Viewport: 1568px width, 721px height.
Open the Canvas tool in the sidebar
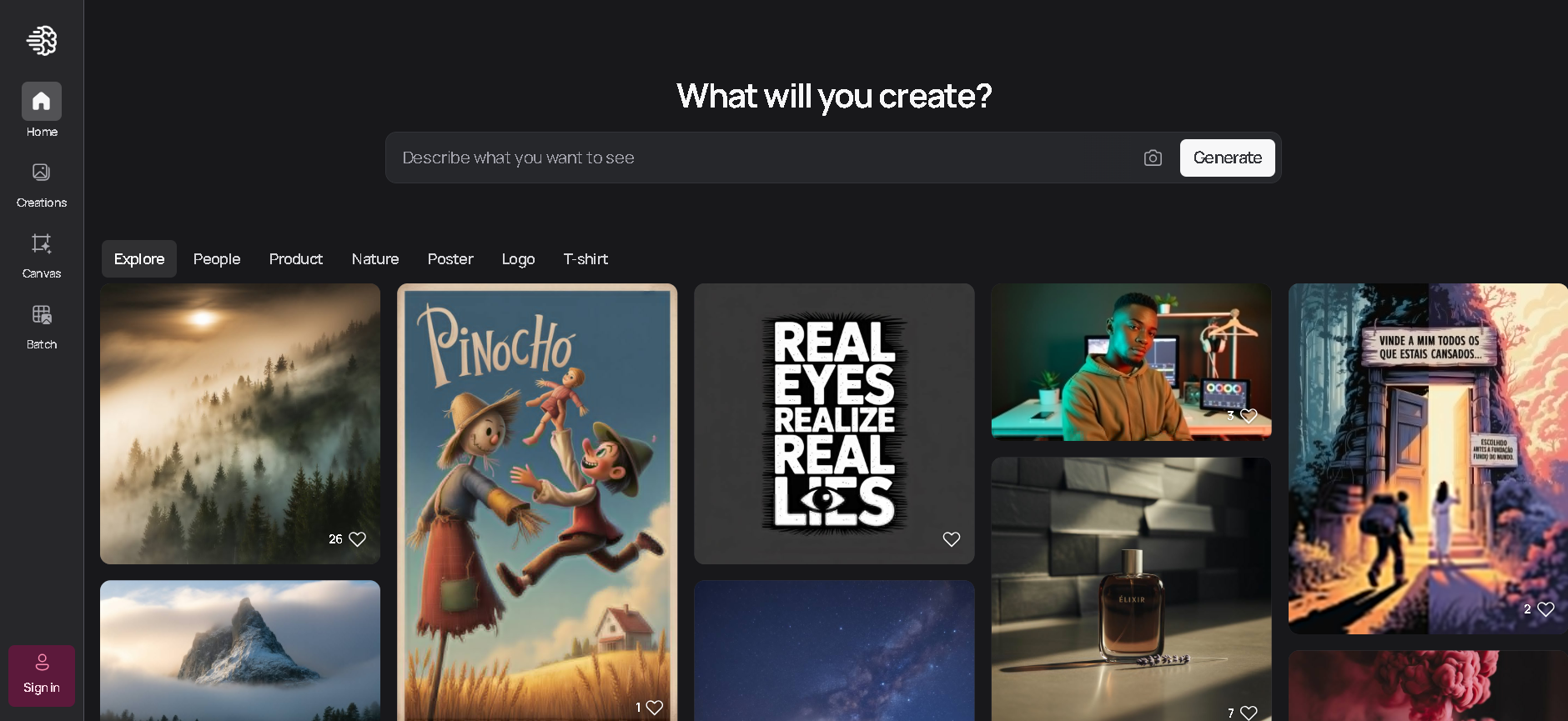[x=42, y=256]
